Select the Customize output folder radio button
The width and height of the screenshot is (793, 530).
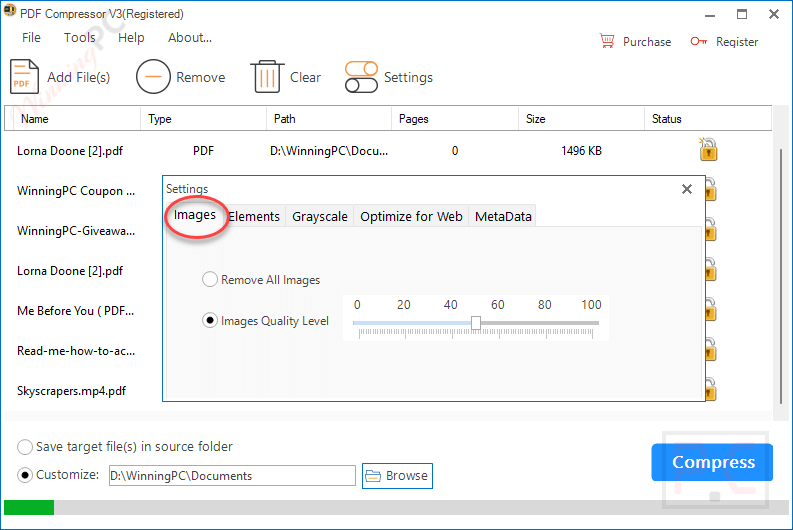[x=25, y=475]
